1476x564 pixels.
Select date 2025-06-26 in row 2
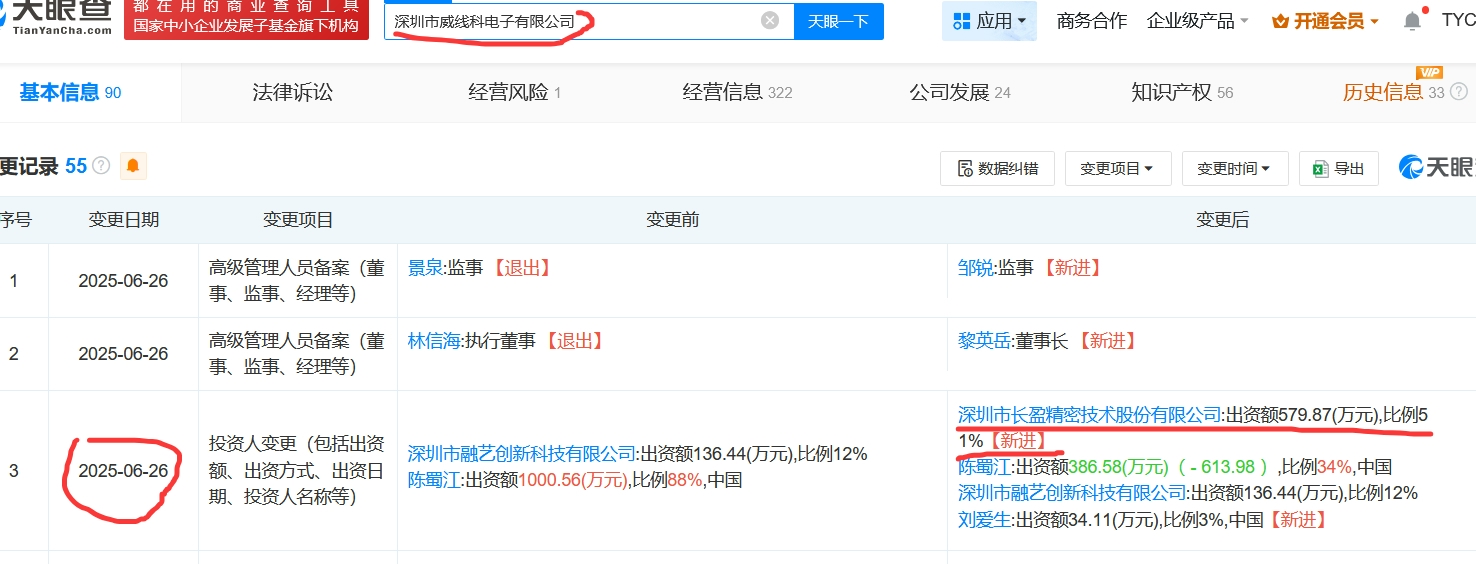click(123, 354)
